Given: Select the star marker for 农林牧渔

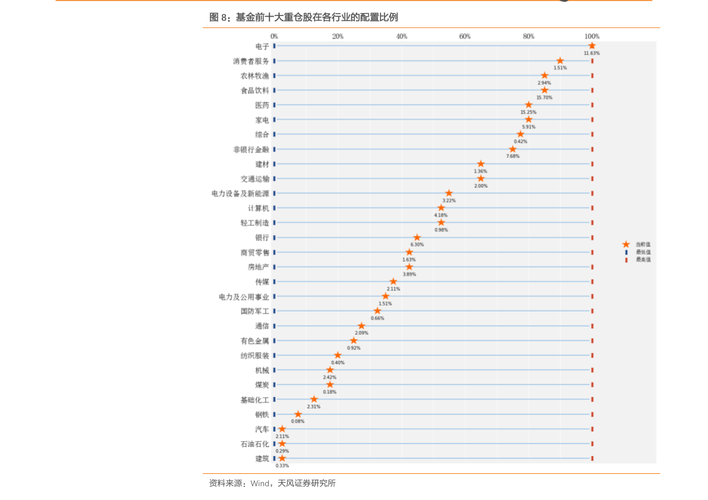Looking at the screenshot, I should (x=544, y=75).
